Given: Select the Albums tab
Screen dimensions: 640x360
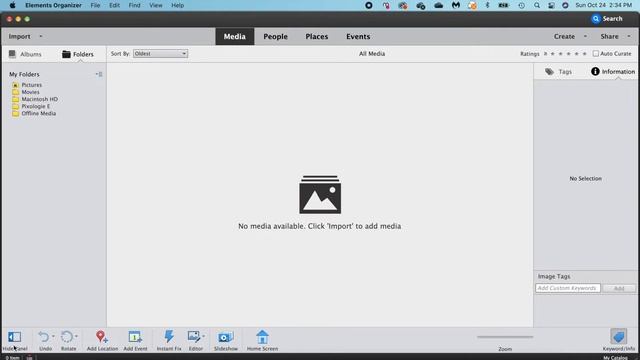Looking at the screenshot, I should (x=25, y=54).
